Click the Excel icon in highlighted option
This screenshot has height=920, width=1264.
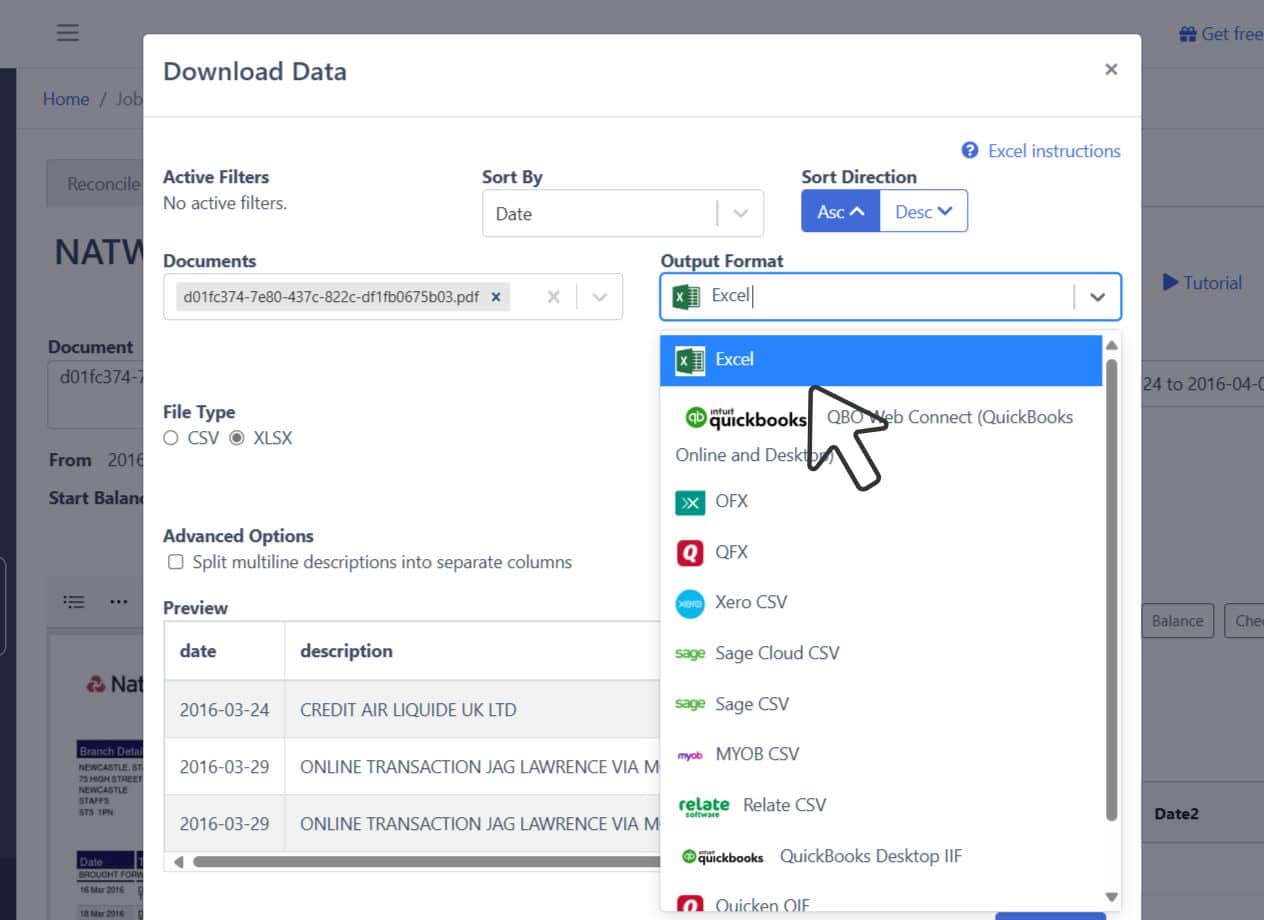point(690,360)
